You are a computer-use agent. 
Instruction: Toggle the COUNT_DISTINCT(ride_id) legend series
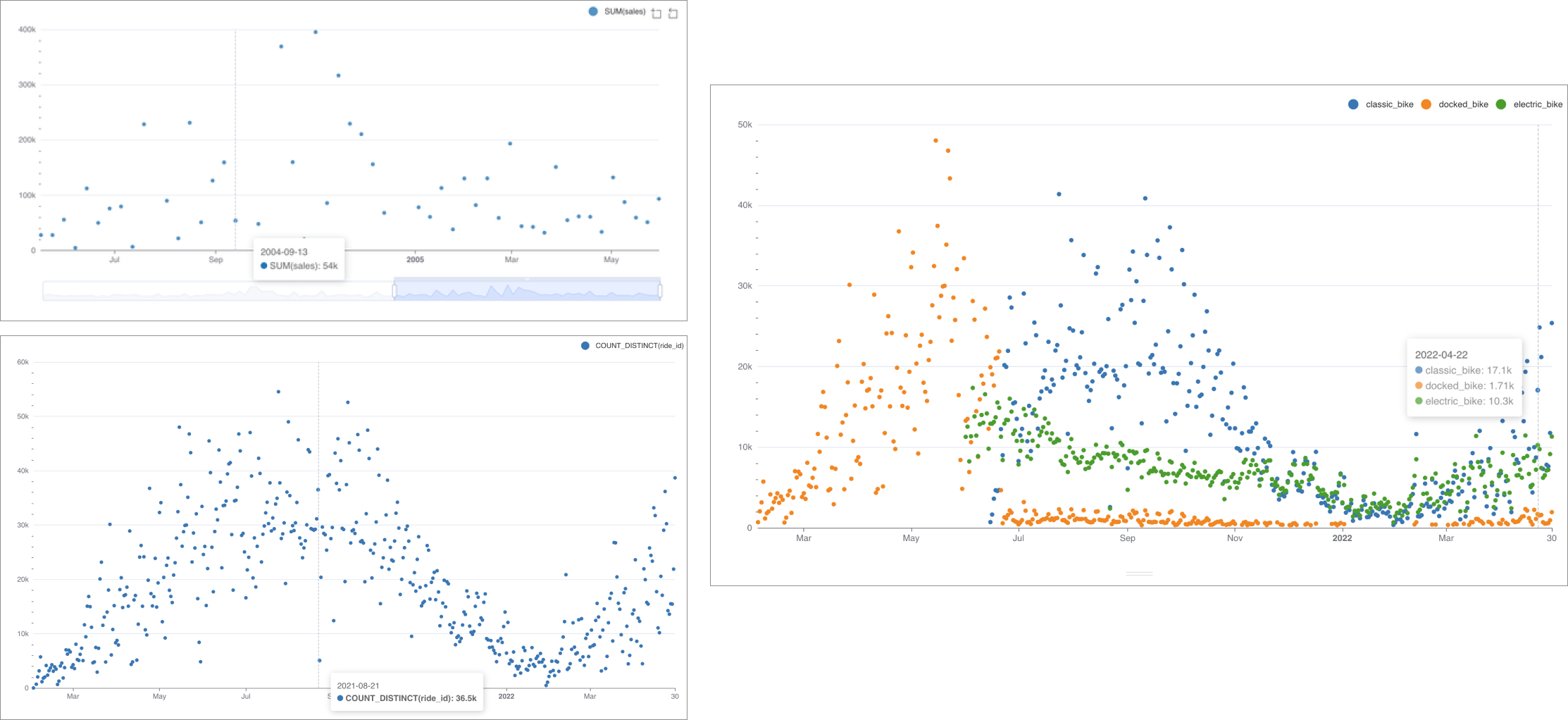point(632,345)
